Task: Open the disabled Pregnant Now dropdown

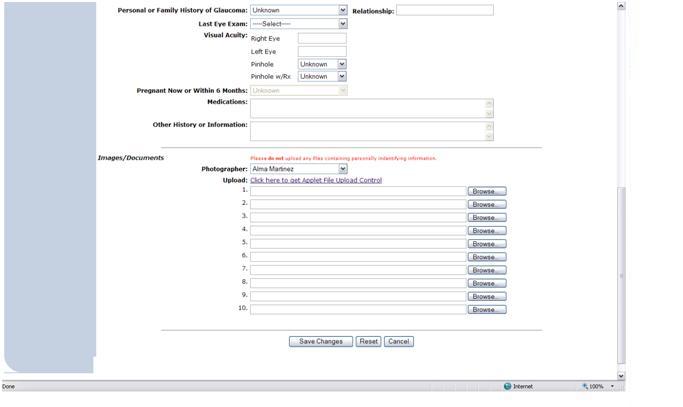Action: pos(298,91)
